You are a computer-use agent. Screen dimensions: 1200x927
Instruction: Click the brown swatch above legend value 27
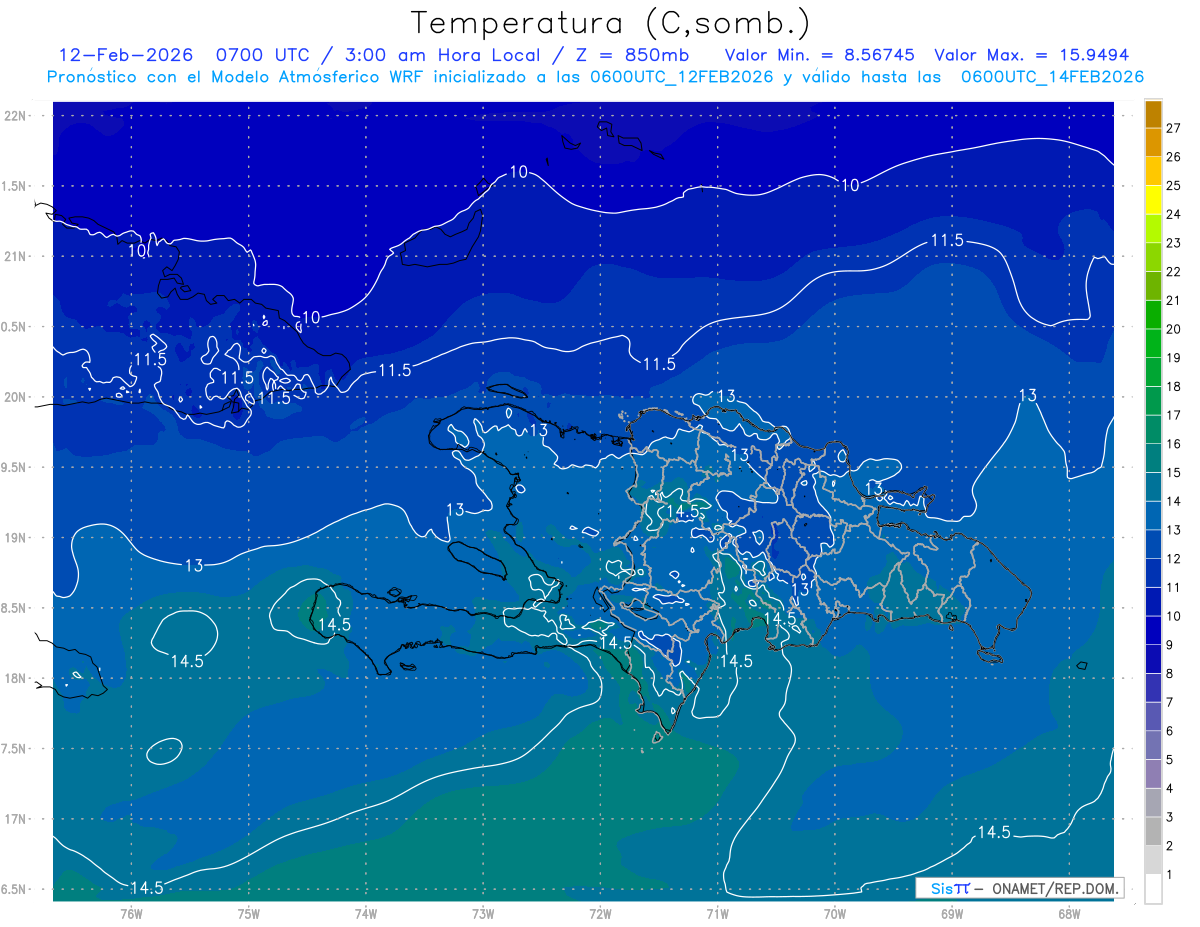pos(1153,114)
